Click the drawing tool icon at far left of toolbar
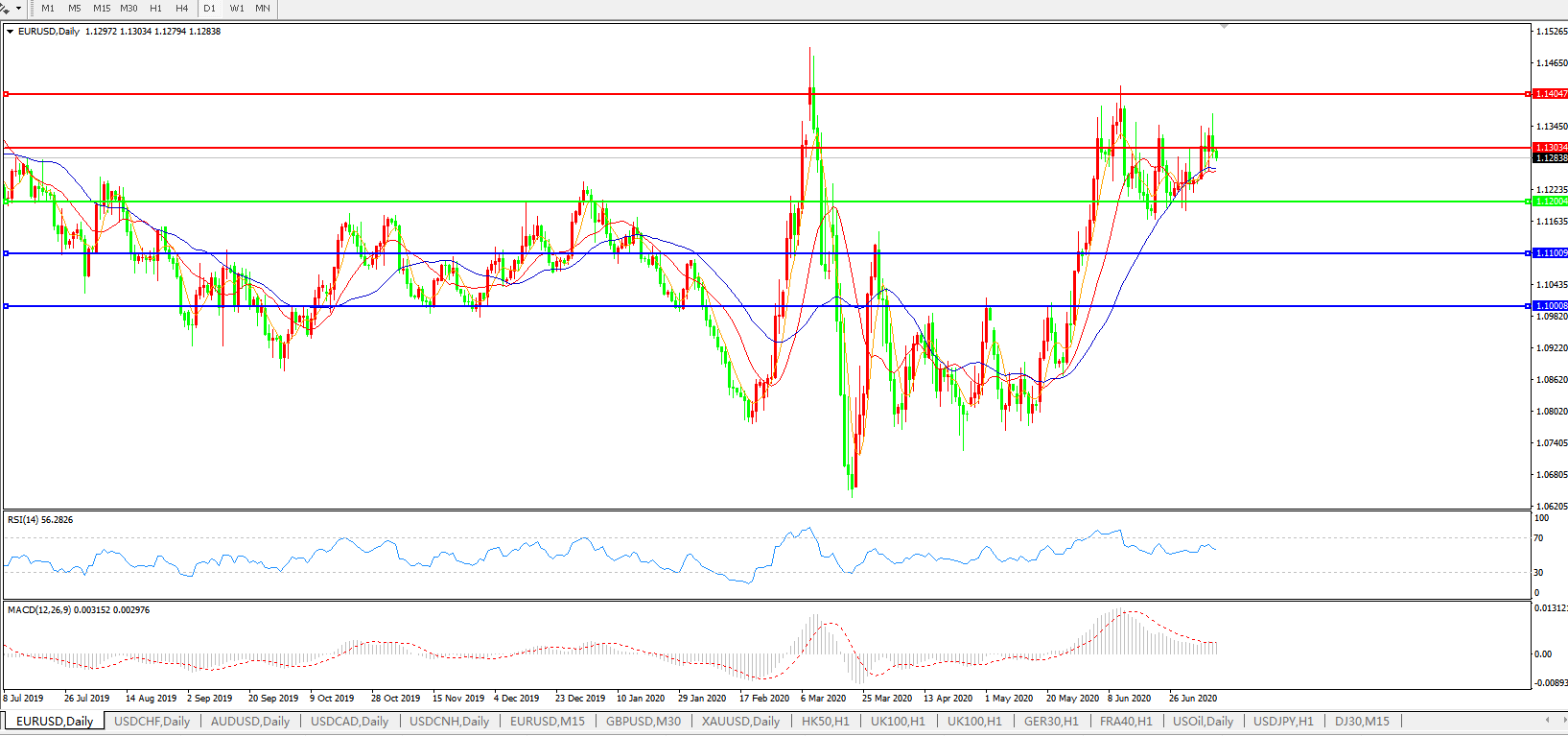This screenshot has height=736, width=1568. (5, 8)
